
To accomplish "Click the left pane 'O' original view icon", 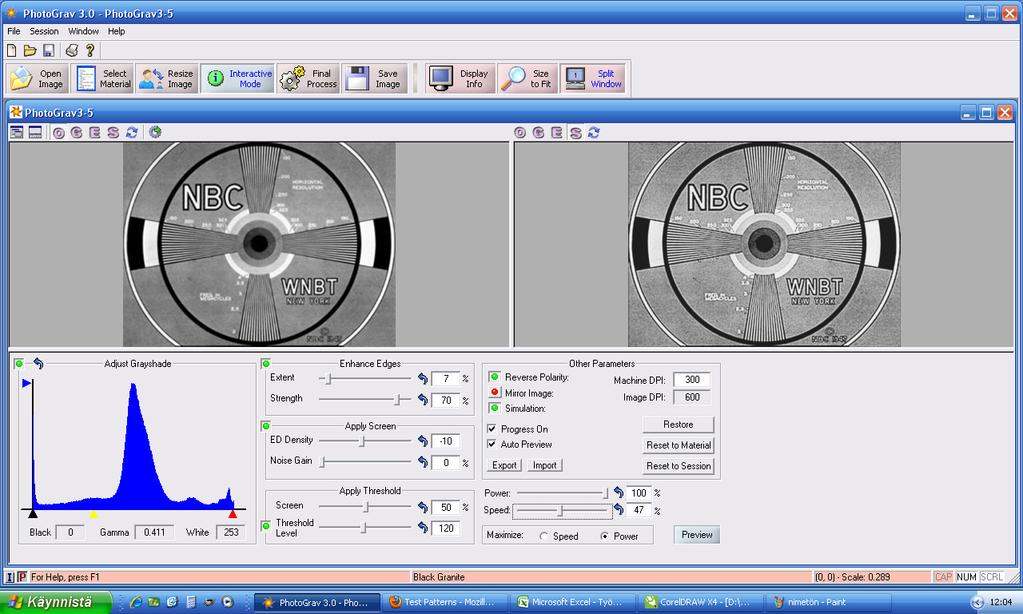I will point(59,132).
